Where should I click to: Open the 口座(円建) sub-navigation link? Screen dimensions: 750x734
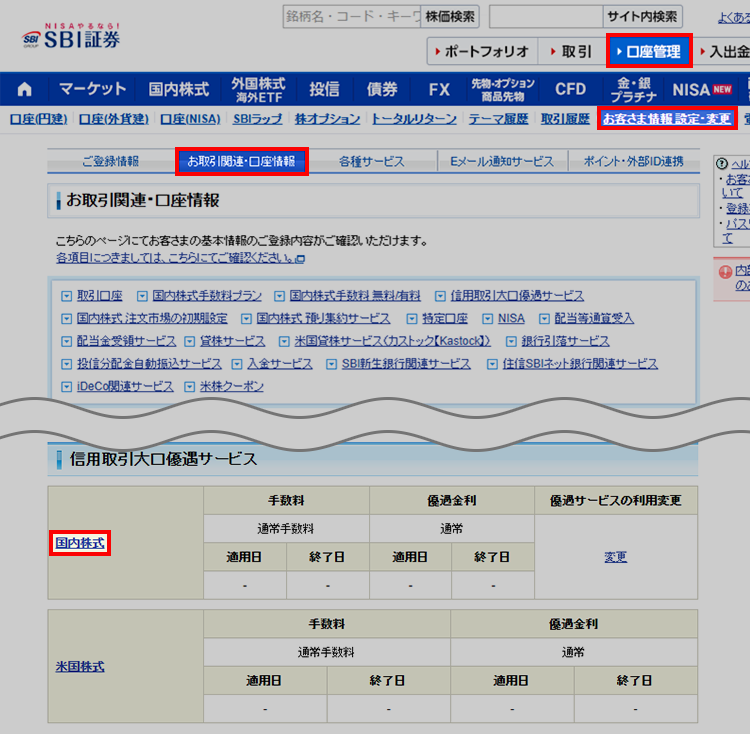pos(38,119)
